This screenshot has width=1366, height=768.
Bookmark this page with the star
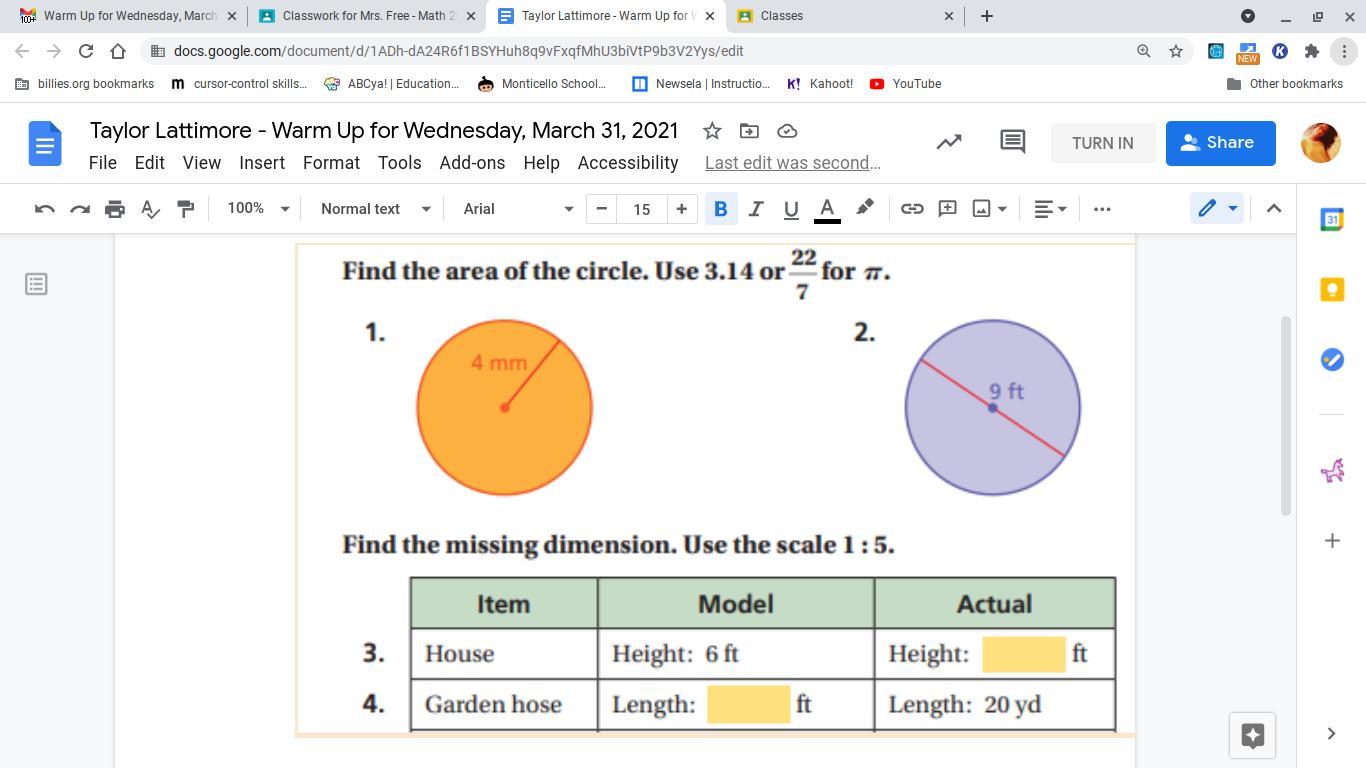coord(1176,51)
